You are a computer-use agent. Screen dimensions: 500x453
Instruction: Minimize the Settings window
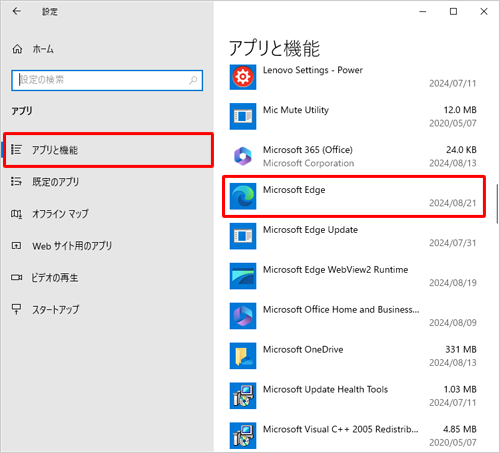click(x=423, y=12)
